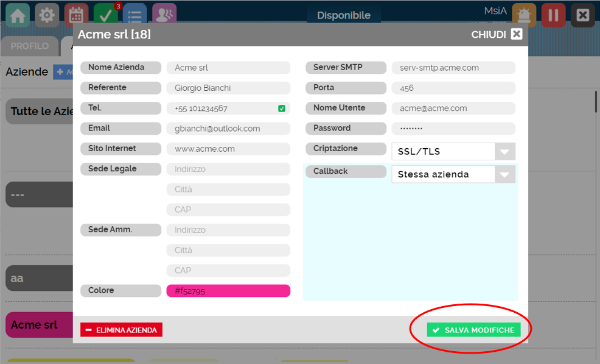The width and height of the screenshot is (600, 364).
Task: Click ELIMINA AZIENDA button
Action: (121, 330)
